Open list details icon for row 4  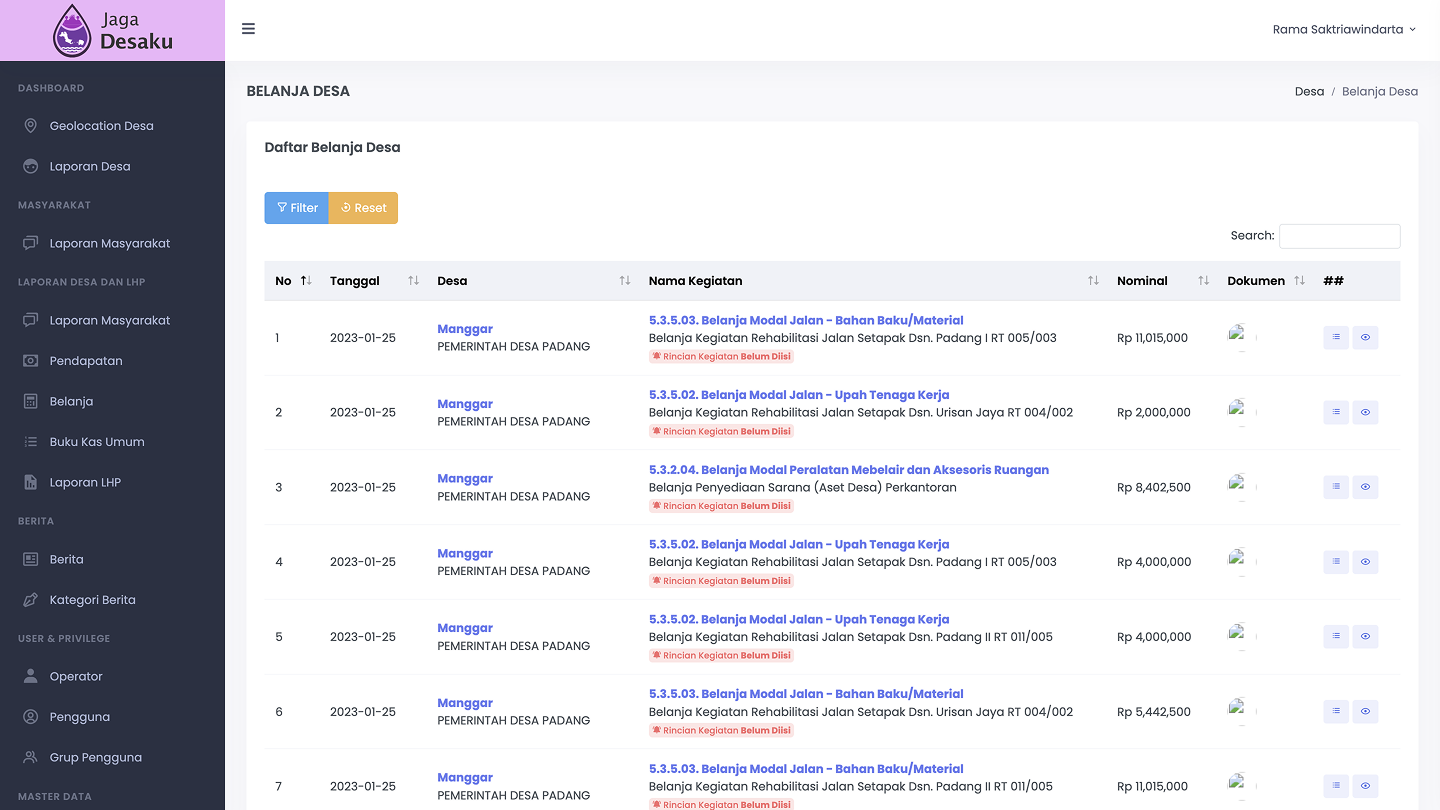tap(1336, 562)
